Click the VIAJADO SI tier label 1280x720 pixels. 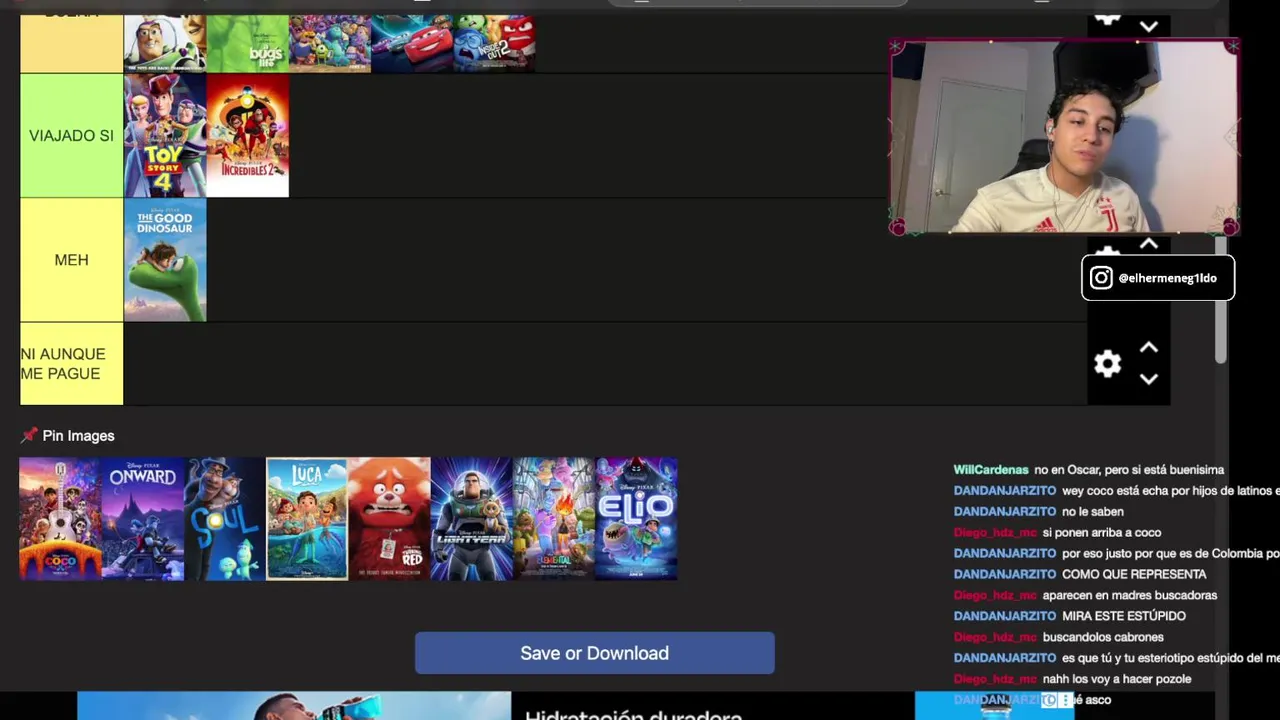click(x=71, y=136)
